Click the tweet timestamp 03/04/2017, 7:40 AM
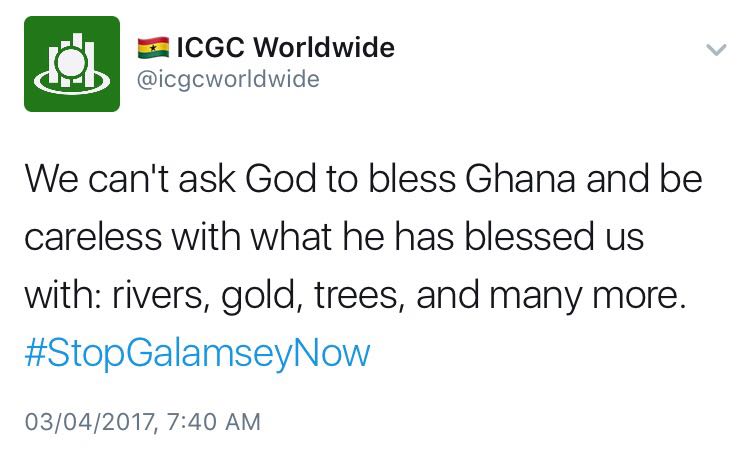Image resolution: width=748 pixels, height=454 pixels. (x=143, y=422)
